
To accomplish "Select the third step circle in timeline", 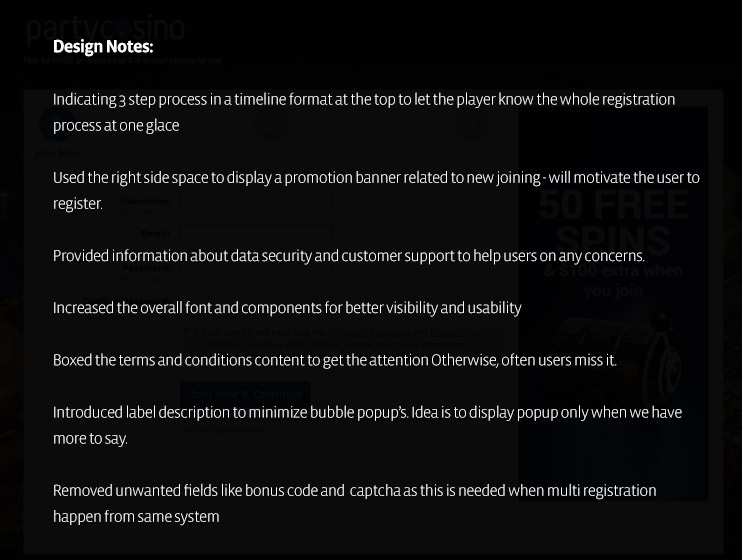I will coord(472,124).
